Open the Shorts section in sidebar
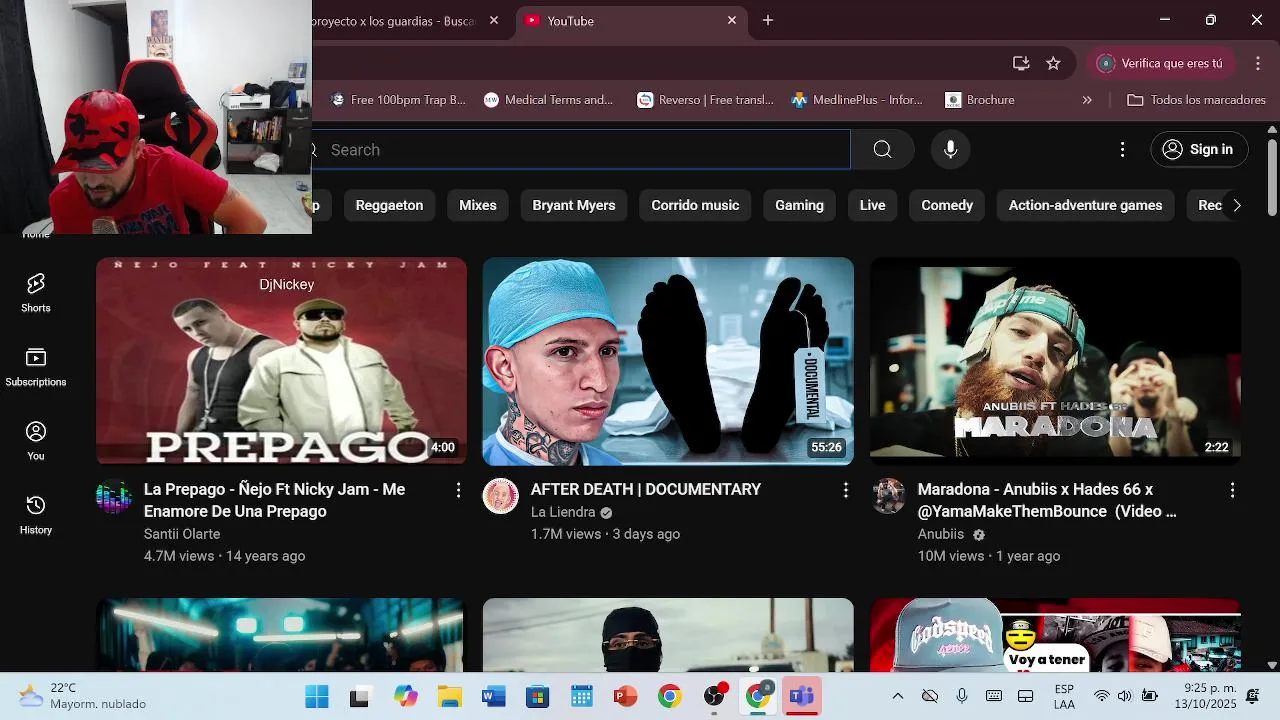Viewport: 1280px width, 720px height. [36, 293]
